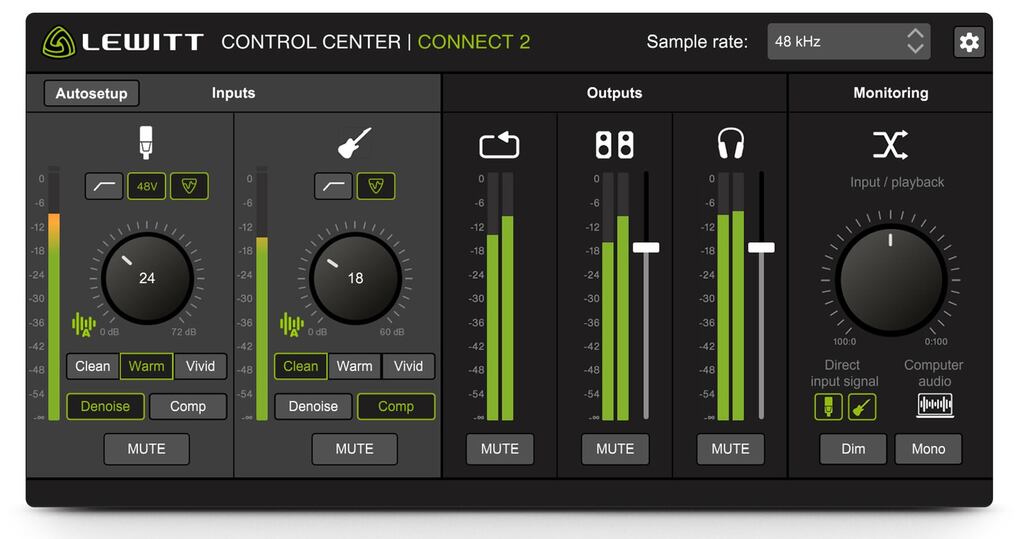Image resolution: width=1024 pixels, height=539 pixels.
Task: Decrease sample rate with down arrow
Action: (916, 49)
